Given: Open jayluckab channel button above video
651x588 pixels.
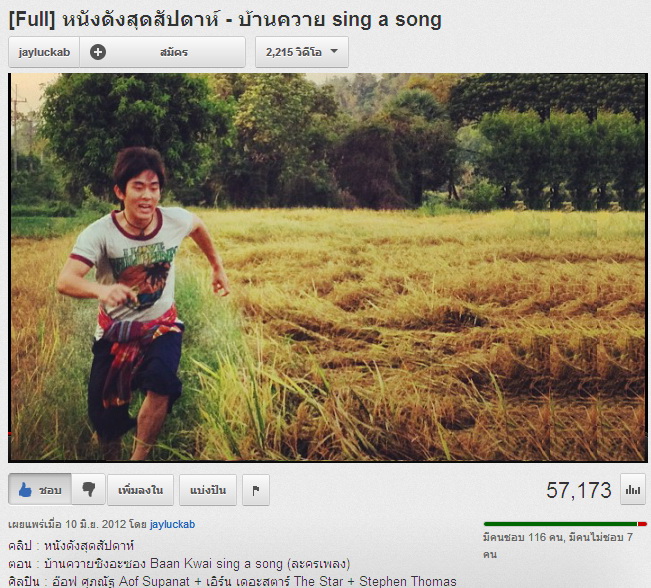Looking at the screenshot, I should pyautogui.click(x=44, y=52).
